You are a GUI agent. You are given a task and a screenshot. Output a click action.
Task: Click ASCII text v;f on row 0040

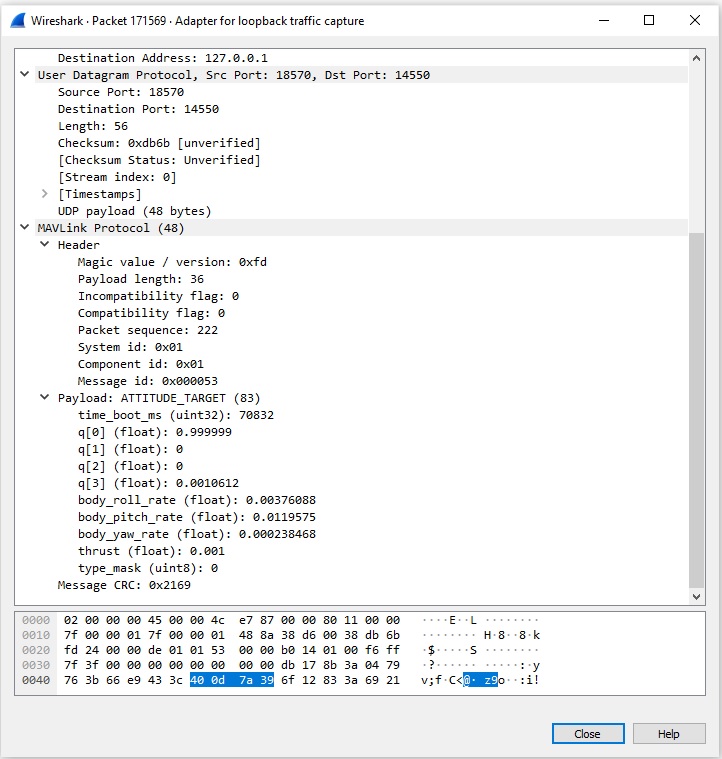pos(431,680)
